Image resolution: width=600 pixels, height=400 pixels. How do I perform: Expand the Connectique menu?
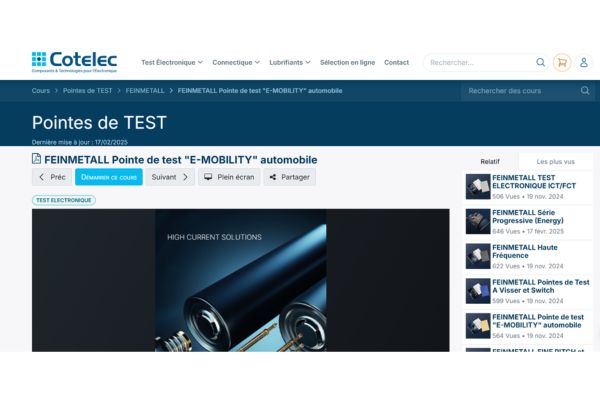[x=236, y=62]
